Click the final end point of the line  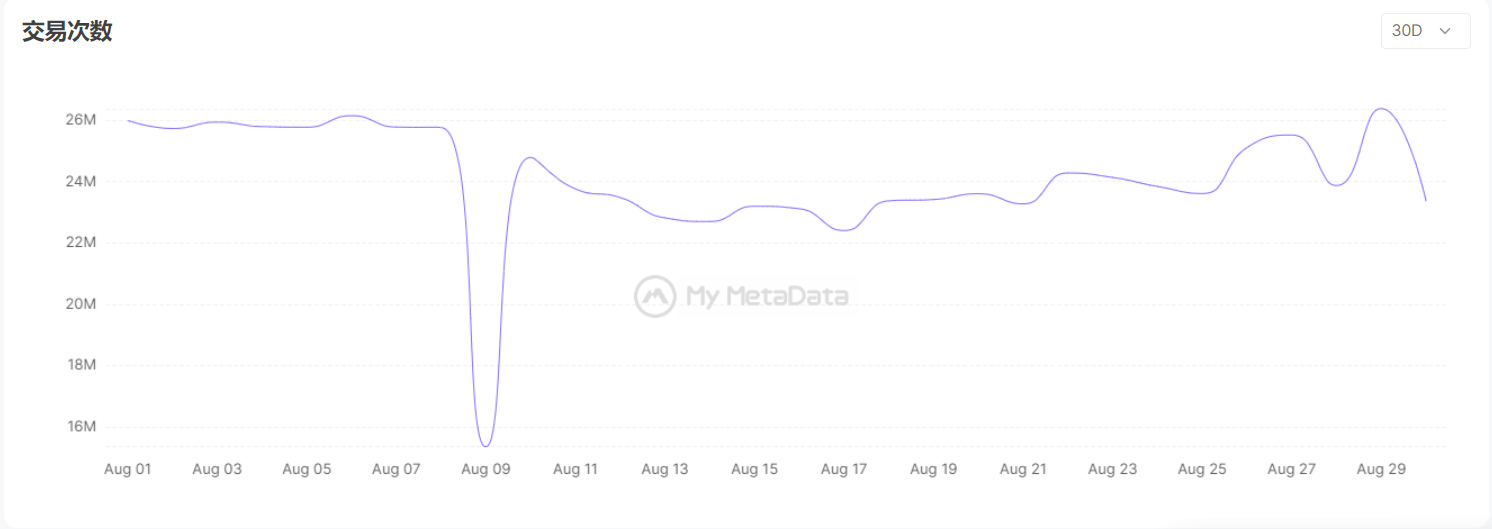1426,201
